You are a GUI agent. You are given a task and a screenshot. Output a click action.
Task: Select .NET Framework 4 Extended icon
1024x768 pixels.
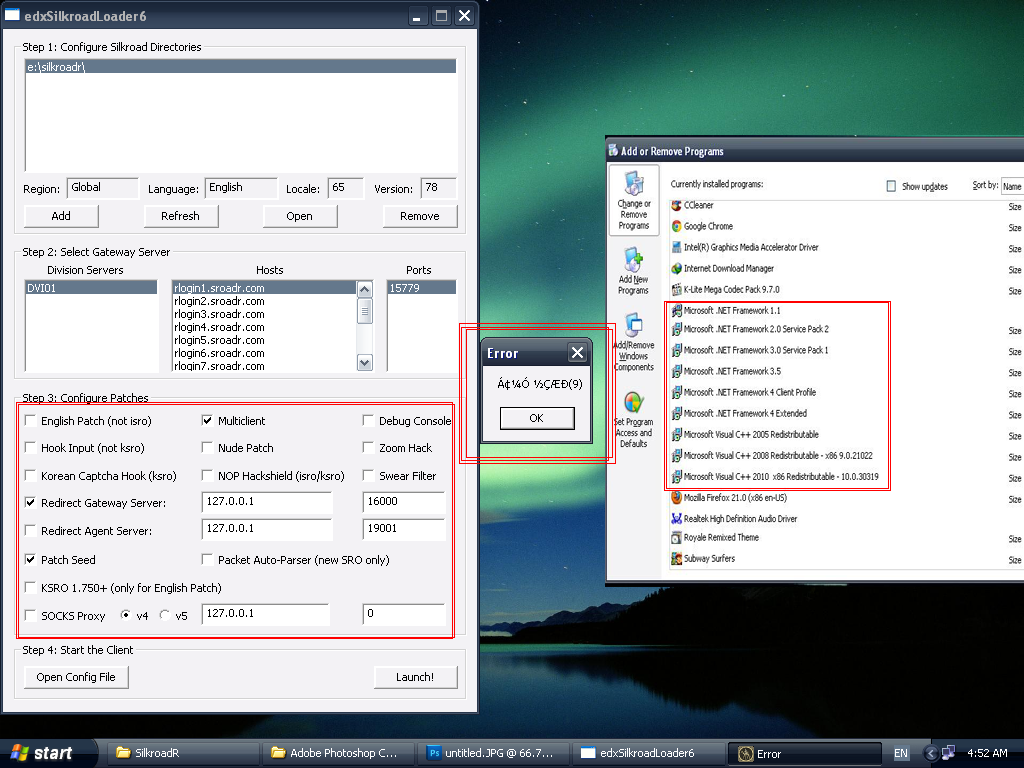click(677, 413)
